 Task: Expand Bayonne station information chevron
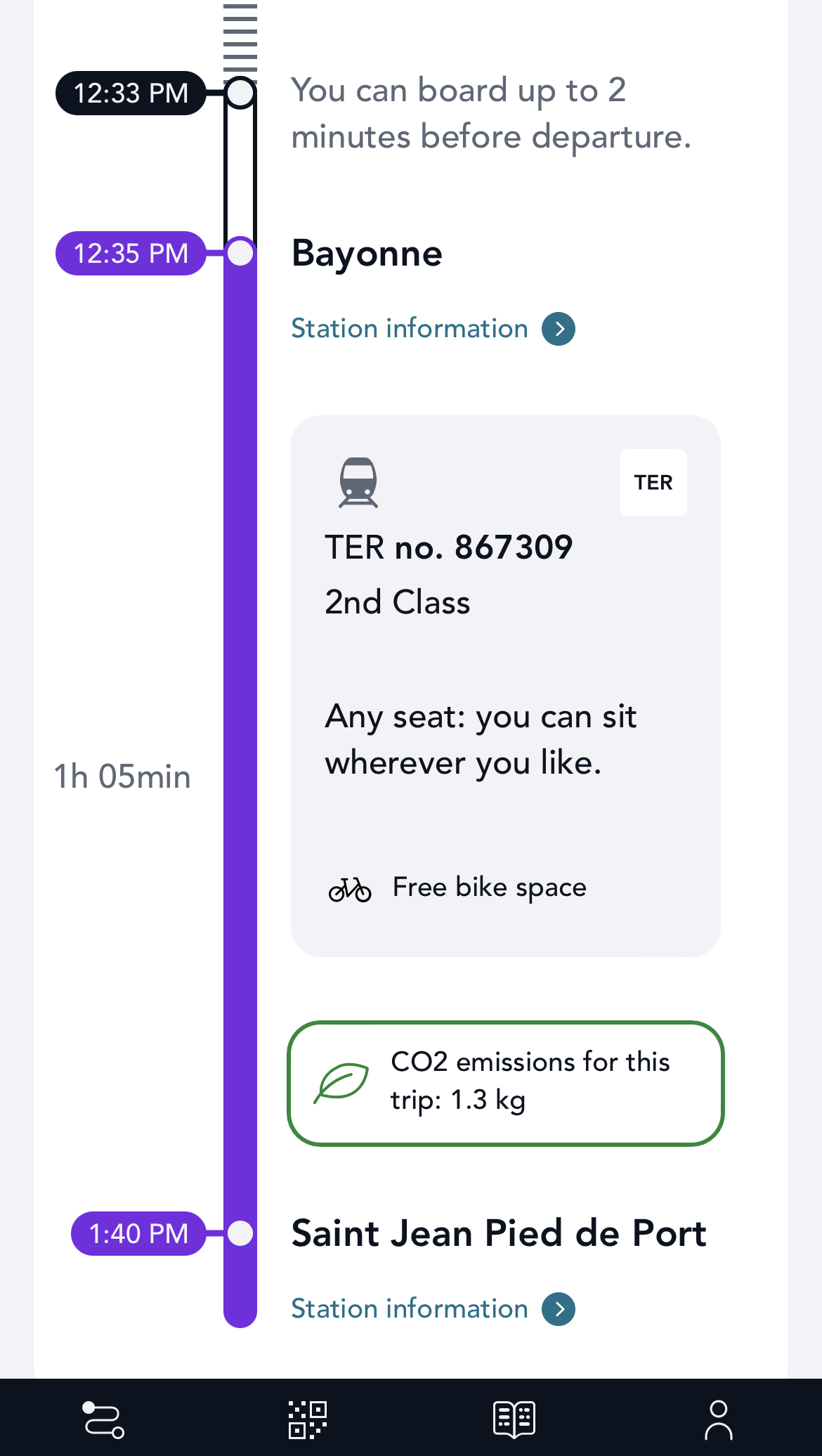point(559,329)
